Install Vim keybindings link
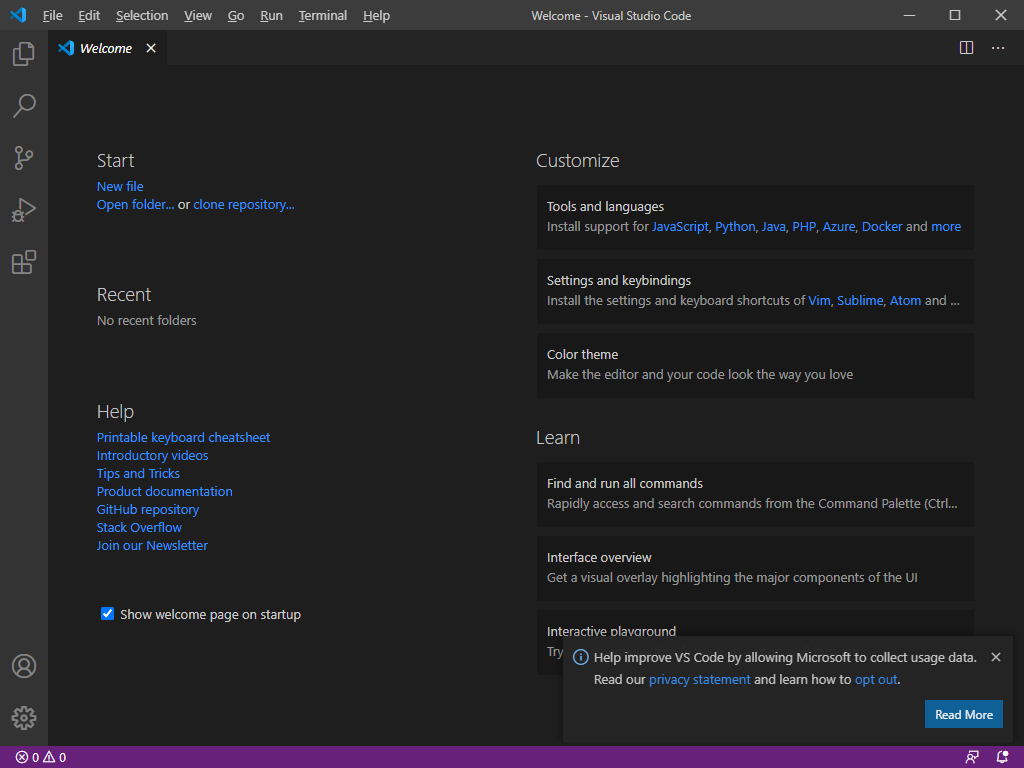Screen dimensions: 1024x768 819,300
